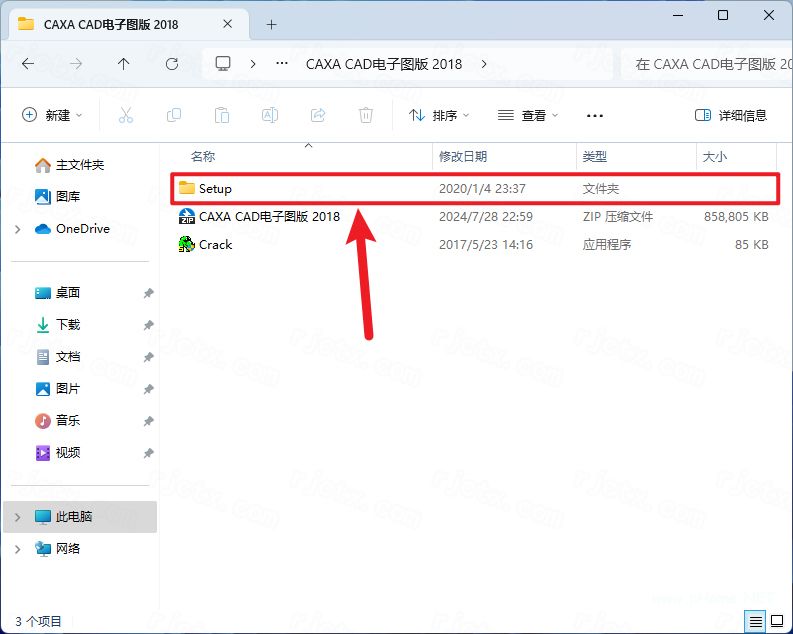The width and height of the screenshot is (793, 634).
Task: Expand chevron after CAXA CAD电子图版 2018 breadcrumb
Action: click(x=484, y=64)
